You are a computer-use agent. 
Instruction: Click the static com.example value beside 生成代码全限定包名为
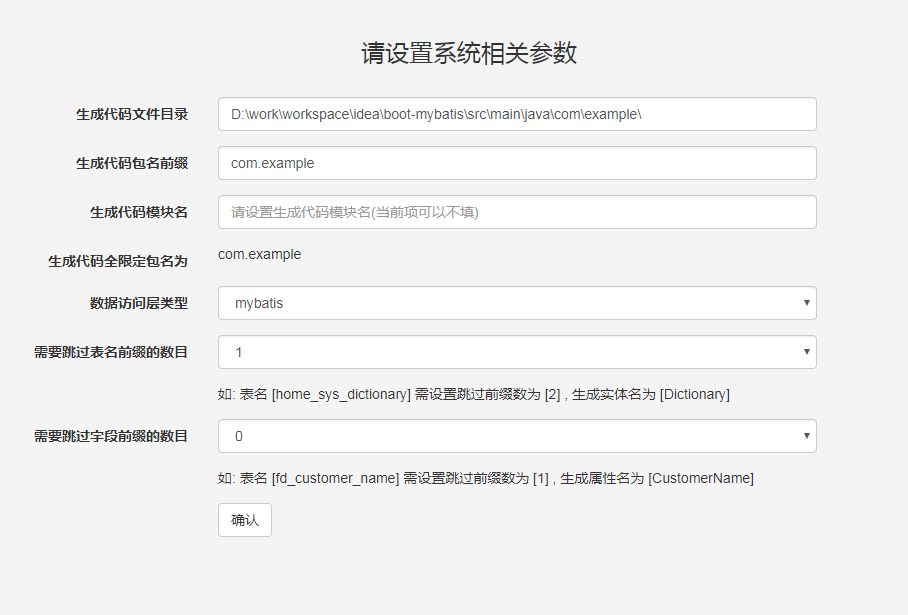(x=259, y=254)
